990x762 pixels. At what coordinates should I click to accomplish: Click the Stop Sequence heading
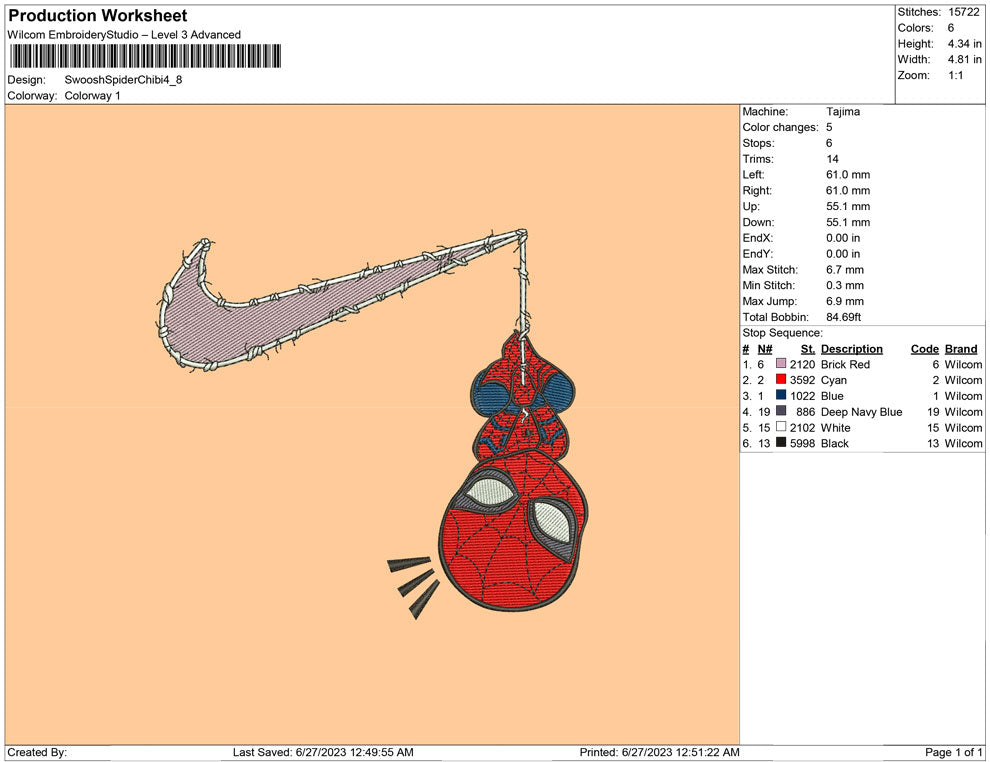tap(782, 333)
